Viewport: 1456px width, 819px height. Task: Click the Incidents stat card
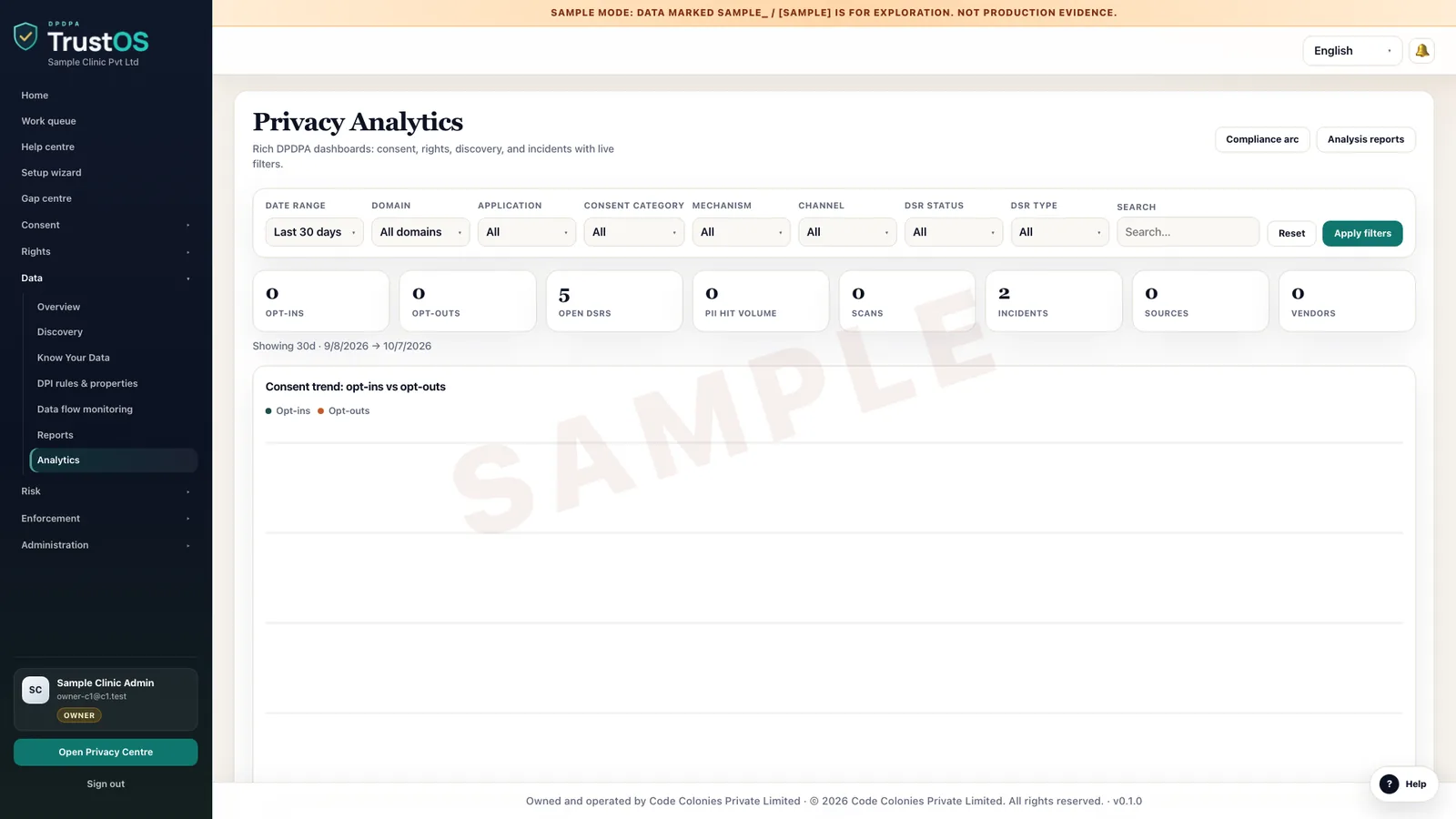(1054, 301)
